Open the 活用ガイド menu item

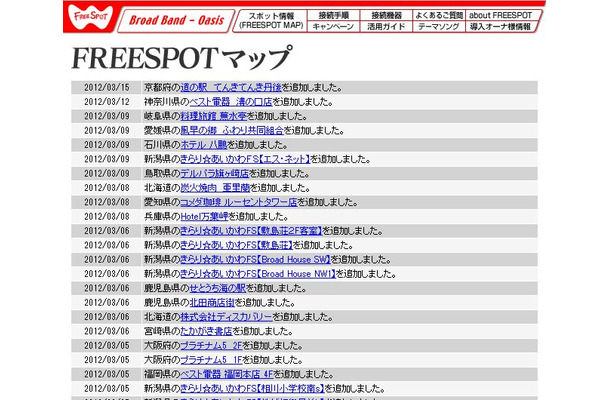coord(386,26)
